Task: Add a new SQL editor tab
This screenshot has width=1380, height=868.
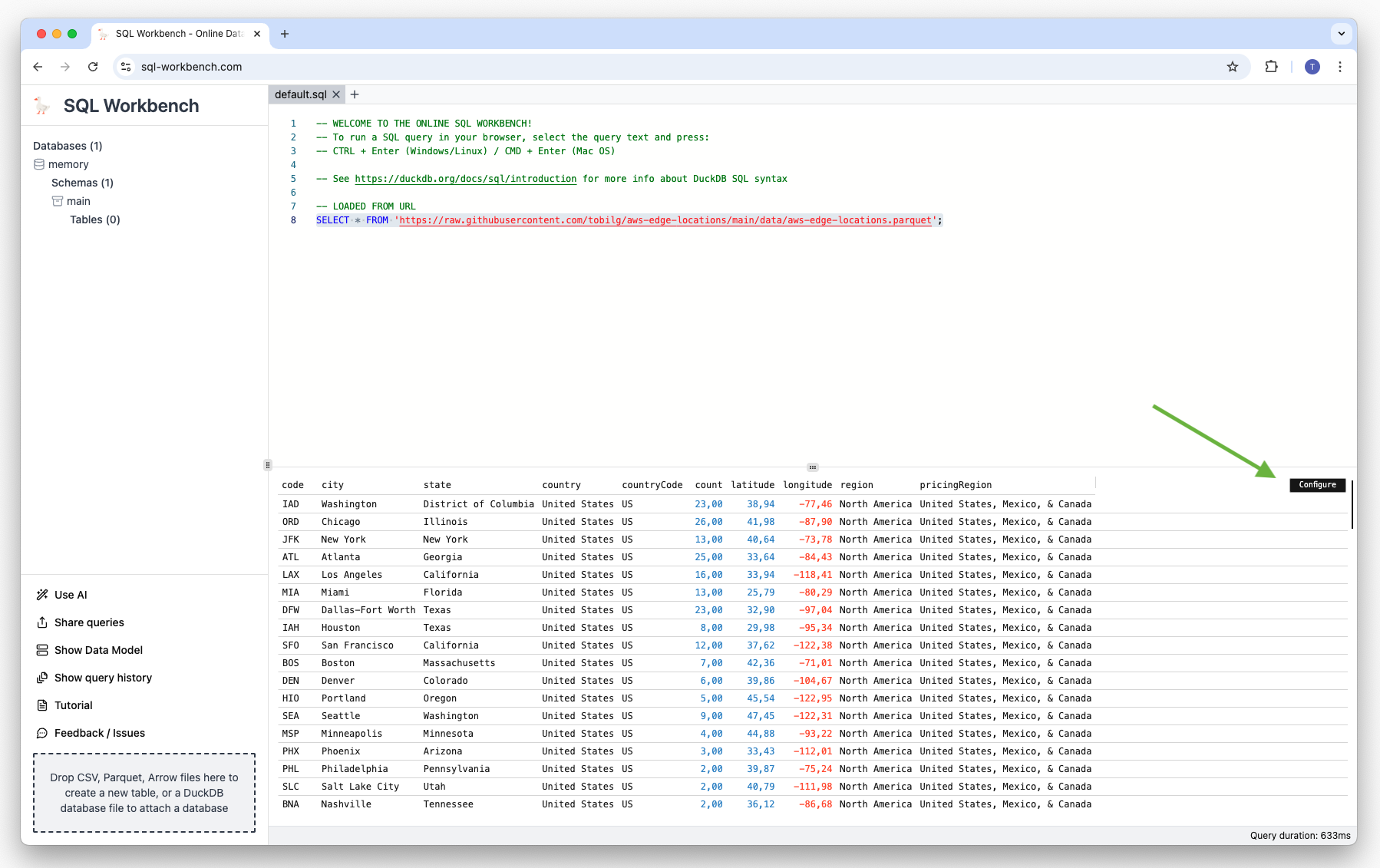Action: [355, 94]
